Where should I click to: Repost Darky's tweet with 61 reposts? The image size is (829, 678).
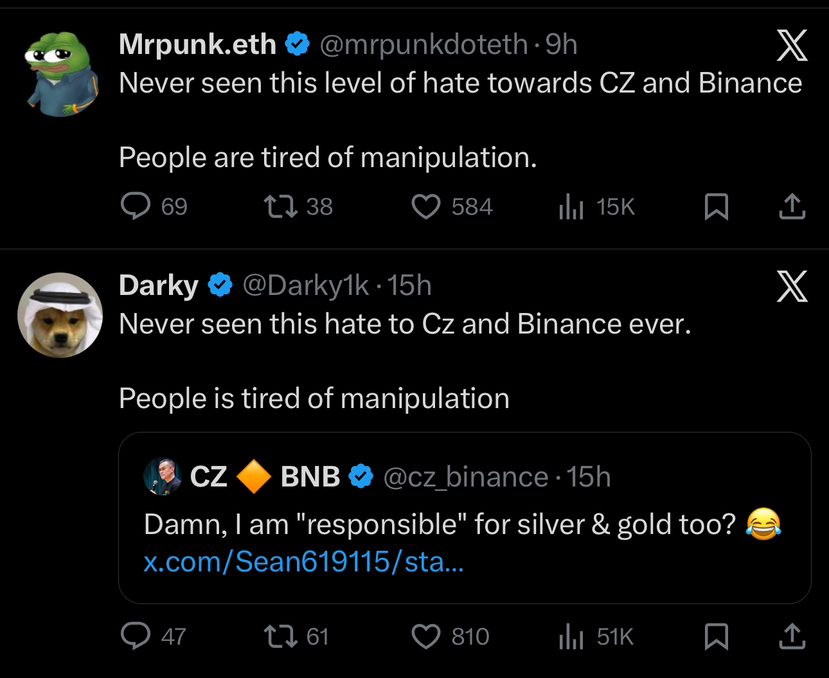[x=275, y=636]
